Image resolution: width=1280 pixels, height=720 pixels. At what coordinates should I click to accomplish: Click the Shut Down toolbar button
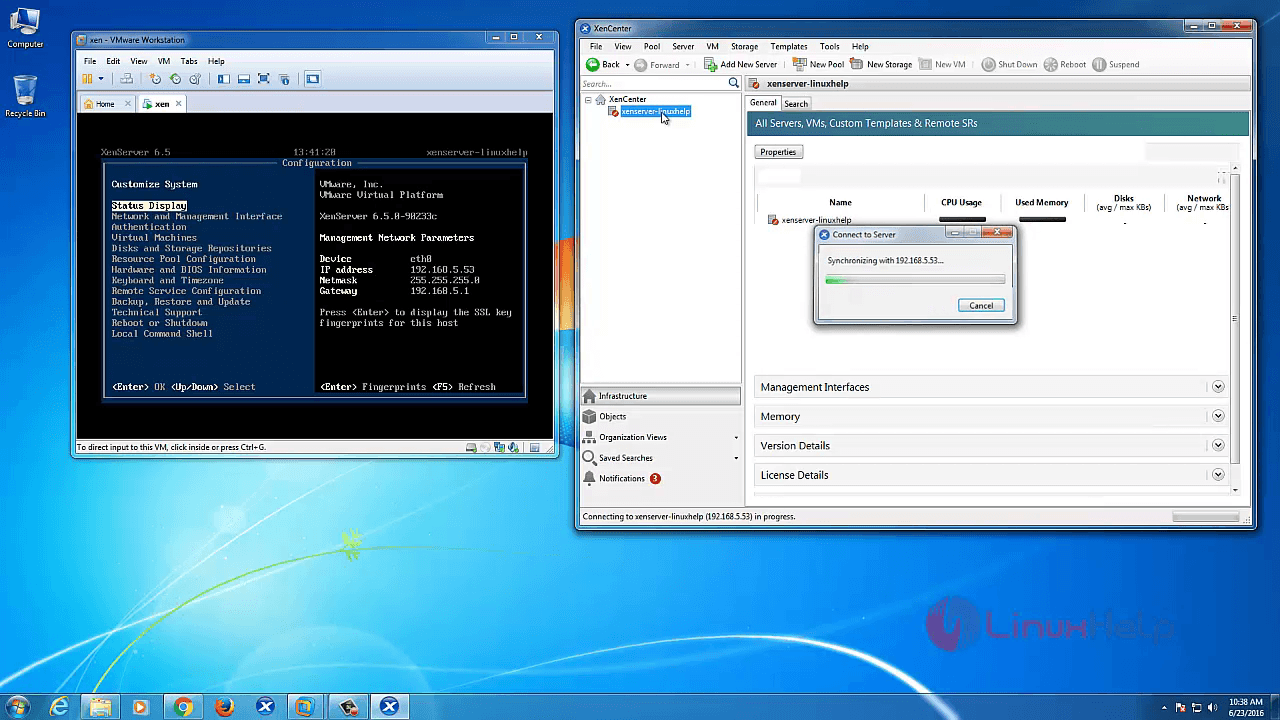point(1009,64)
